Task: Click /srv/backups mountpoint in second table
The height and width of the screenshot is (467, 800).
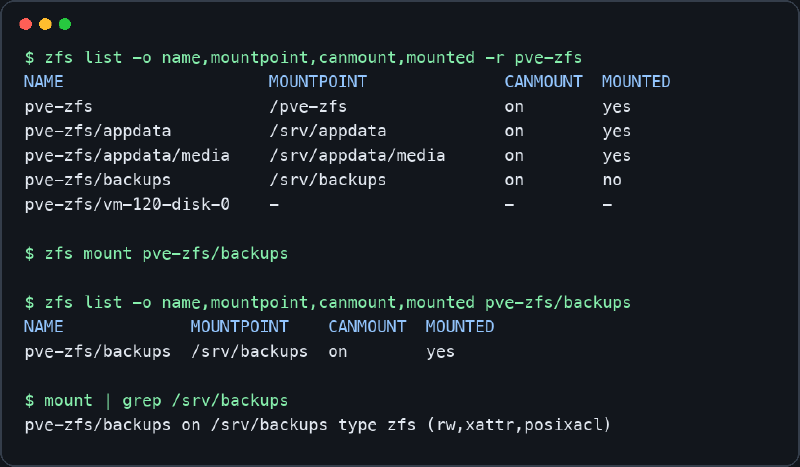Action: tap(249, 352)
